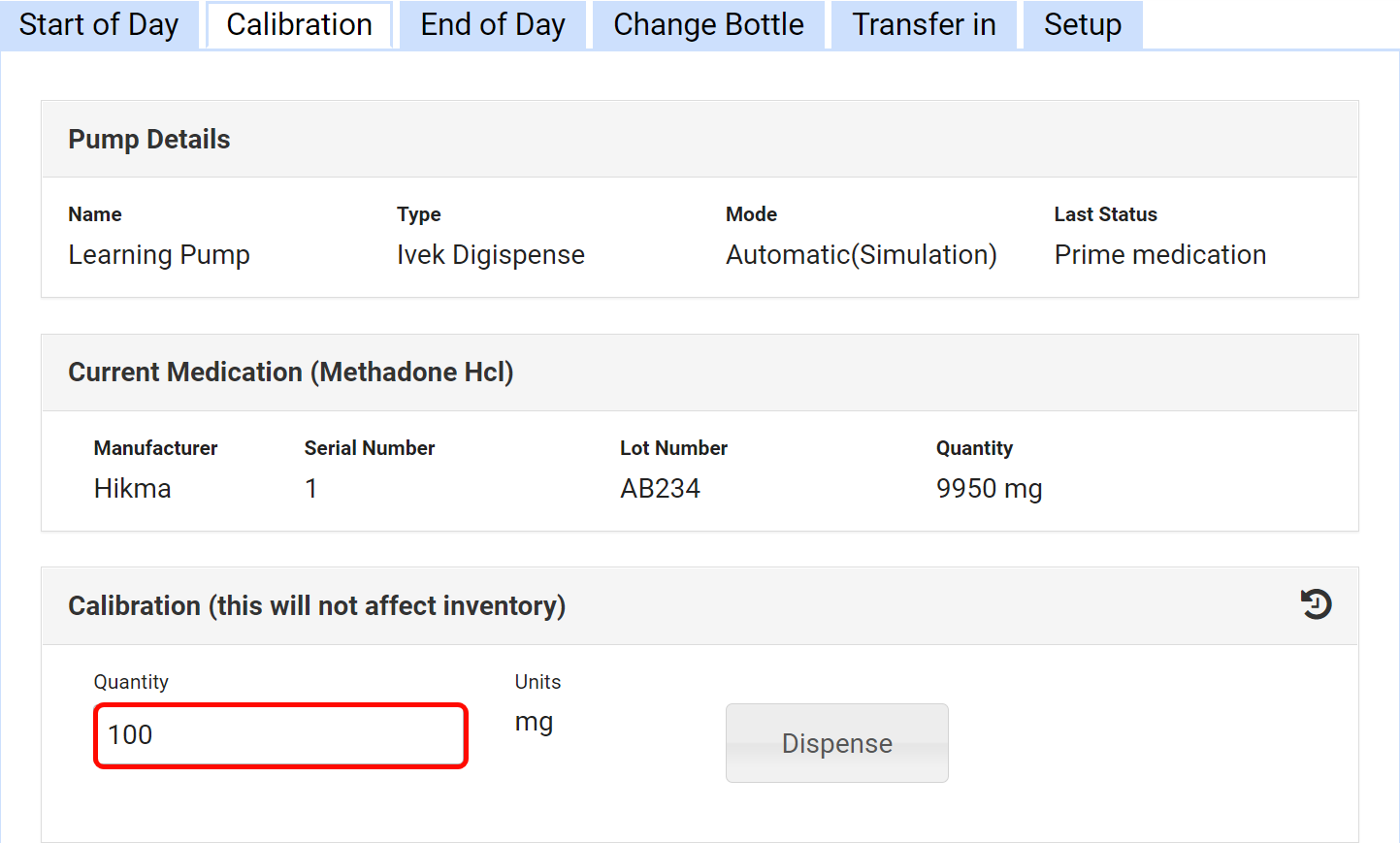The image size is (1400, 843).
Task: Switch to the End of Day tab
Action: click(492, 25)
